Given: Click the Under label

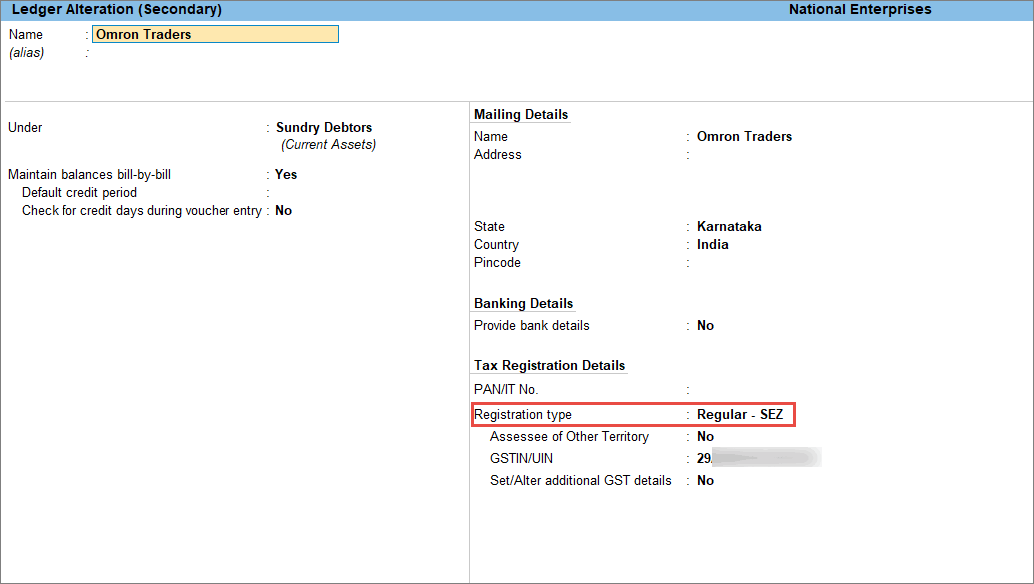Looking at the screenshot, I should [25, 128].
